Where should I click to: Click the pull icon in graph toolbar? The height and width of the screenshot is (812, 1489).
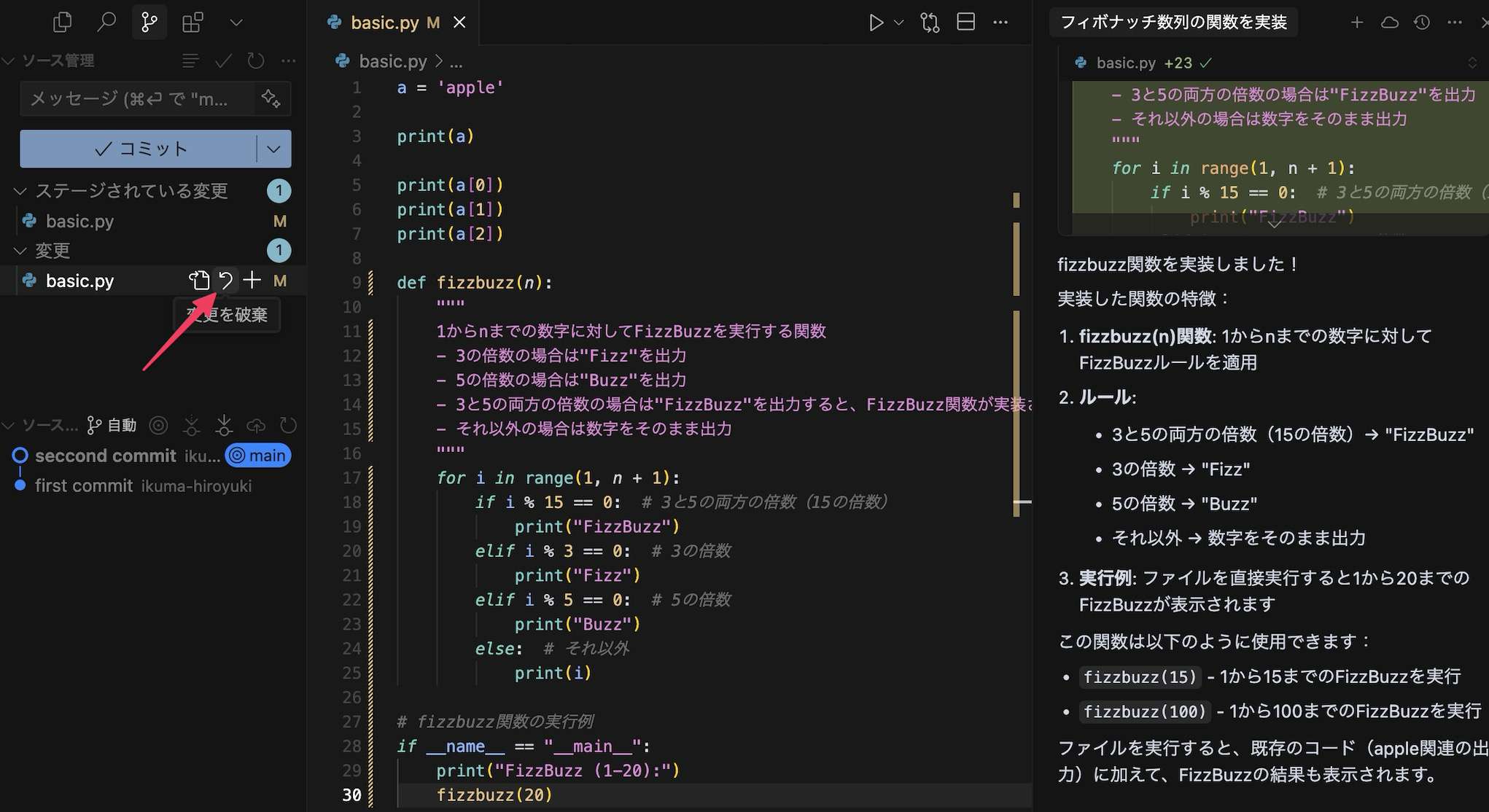point(224,425)
